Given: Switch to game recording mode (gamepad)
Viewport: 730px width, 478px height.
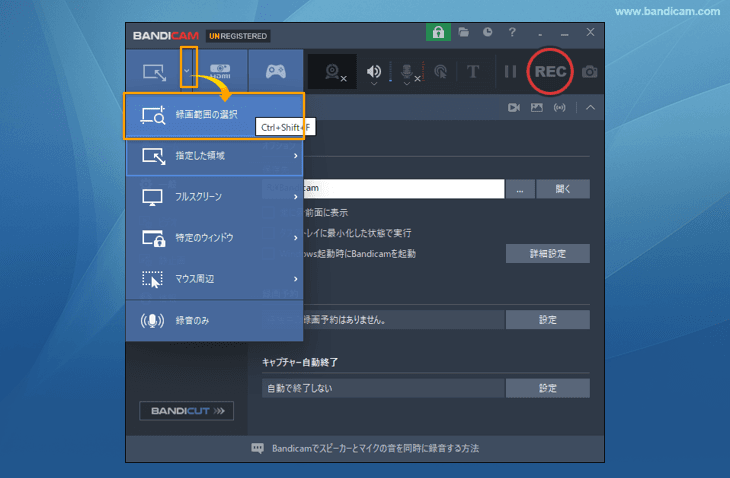Looking at the screenshot, I should [x=276, y=71].
